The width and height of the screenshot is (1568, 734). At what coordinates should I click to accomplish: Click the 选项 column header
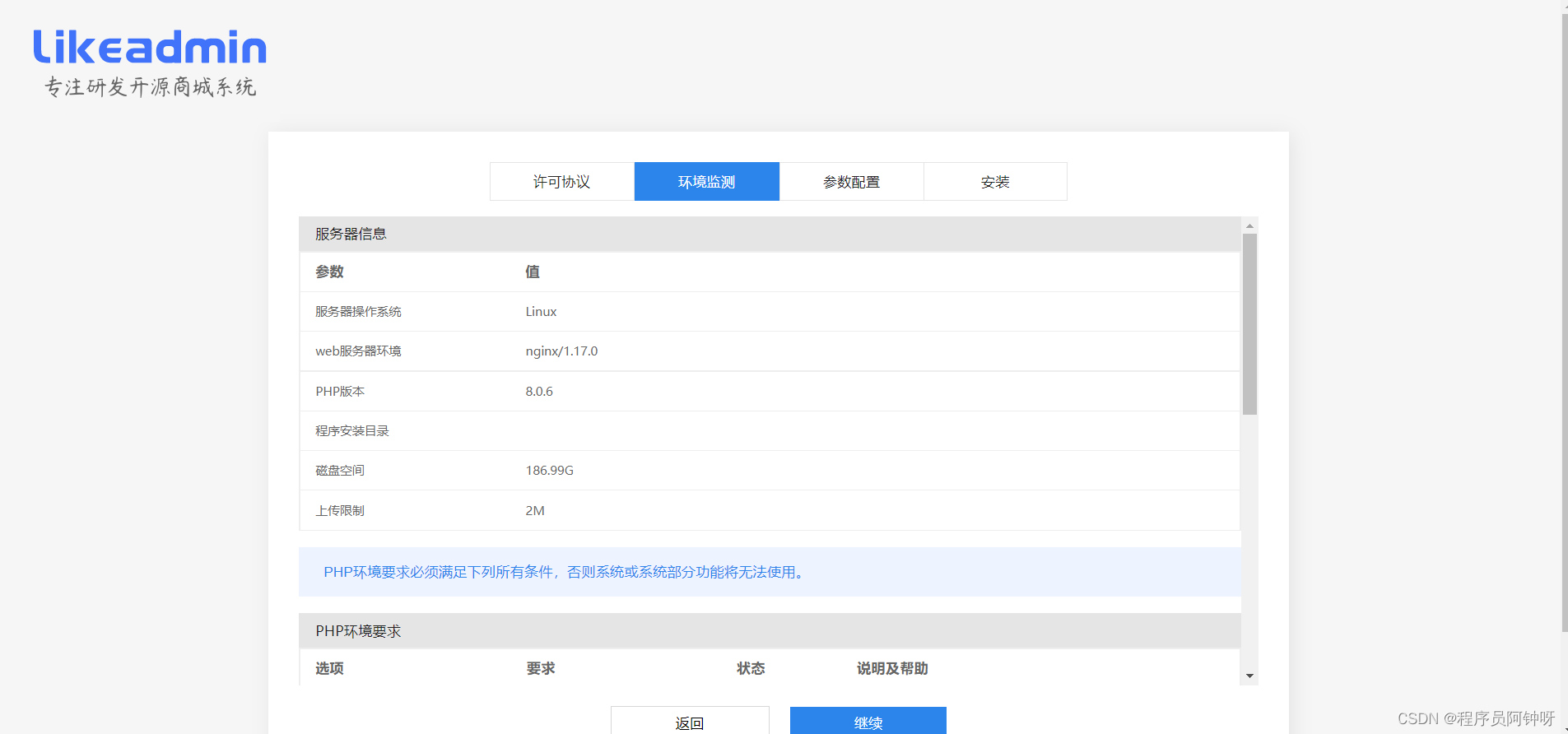click(x=329, y=668)
